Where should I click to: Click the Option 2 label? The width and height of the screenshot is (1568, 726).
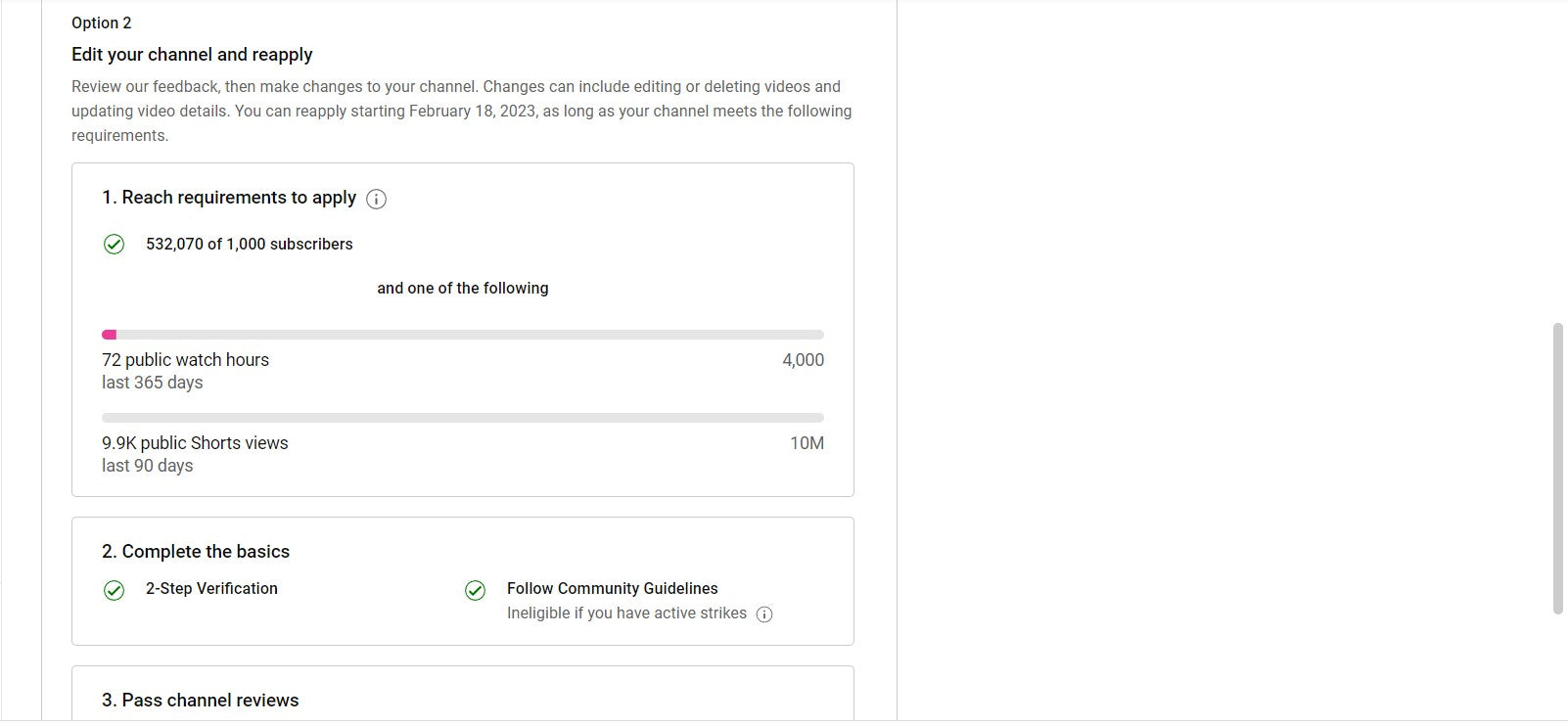[x=101, y=23]
